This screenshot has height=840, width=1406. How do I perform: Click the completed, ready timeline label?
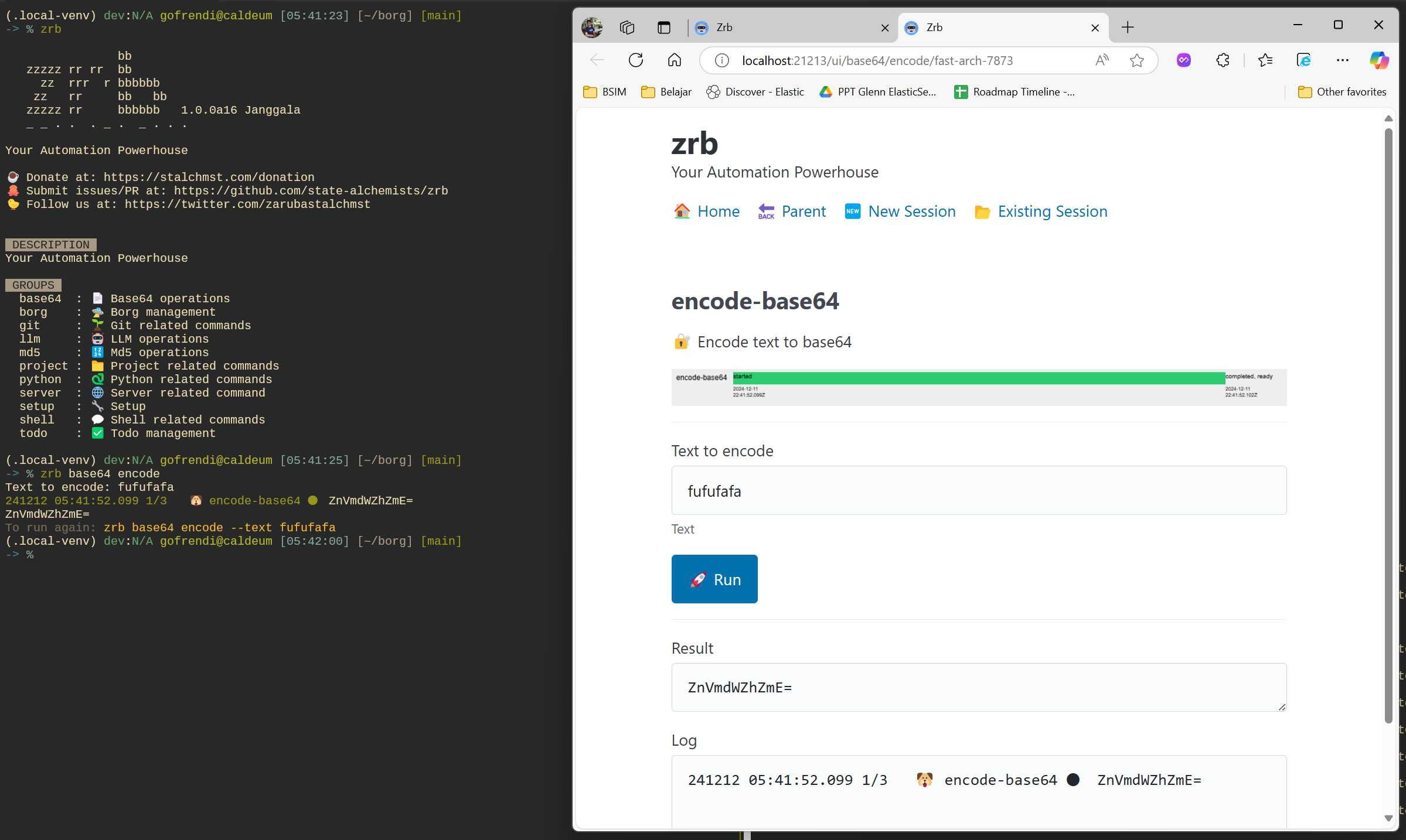pos(1249,376)
